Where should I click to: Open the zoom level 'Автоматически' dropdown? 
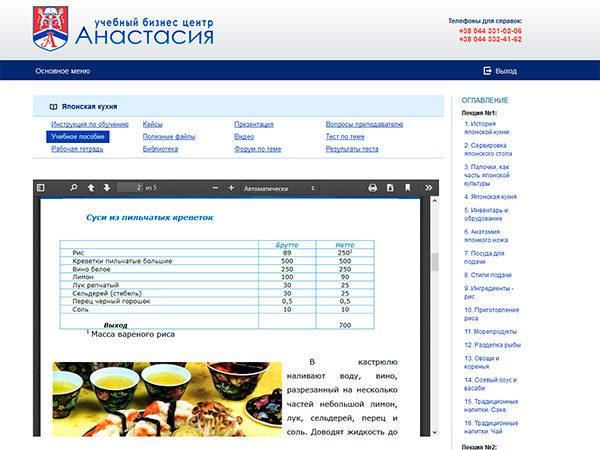tap(280, 187)
